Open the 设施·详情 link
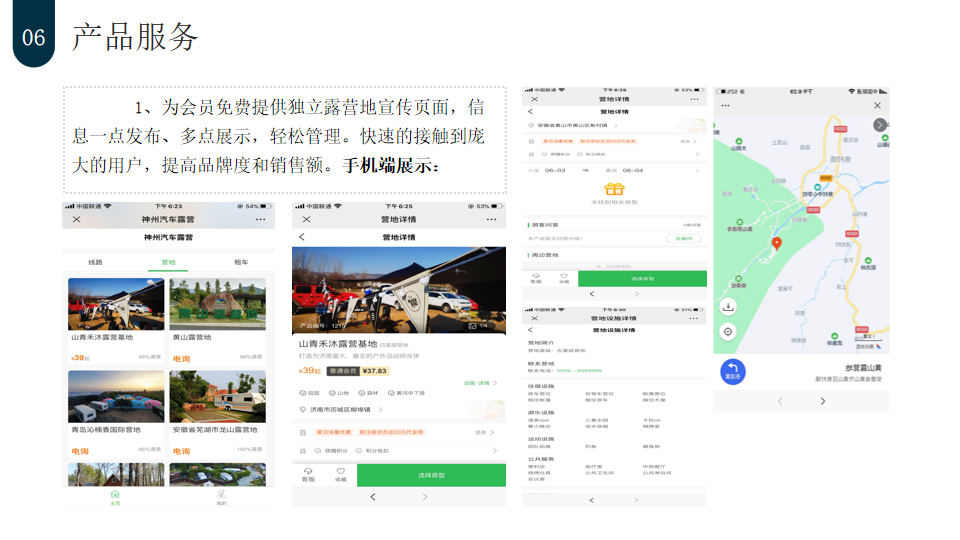 click(480, 383)
